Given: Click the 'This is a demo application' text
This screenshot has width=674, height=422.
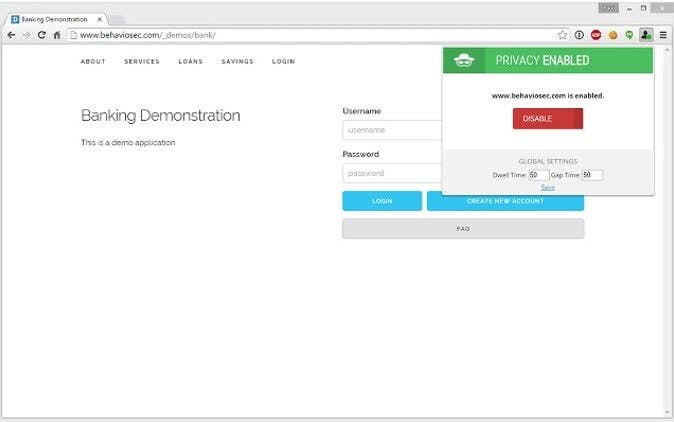Looking at the screenshot, I should (x=128, y=142).
